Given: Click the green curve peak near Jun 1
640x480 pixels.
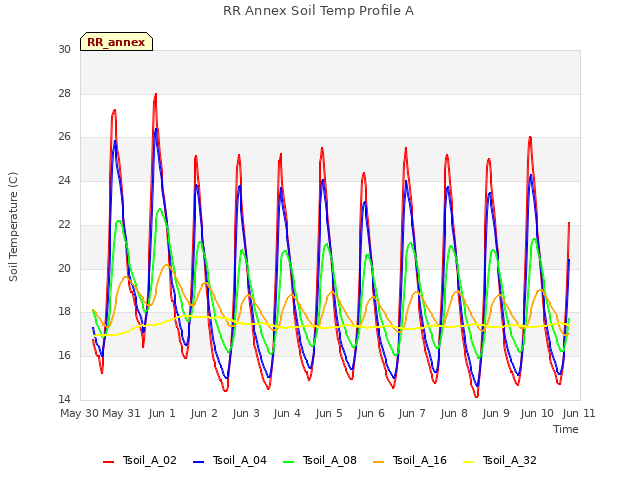Looking at the screenshot, I should tap(160, 209).
